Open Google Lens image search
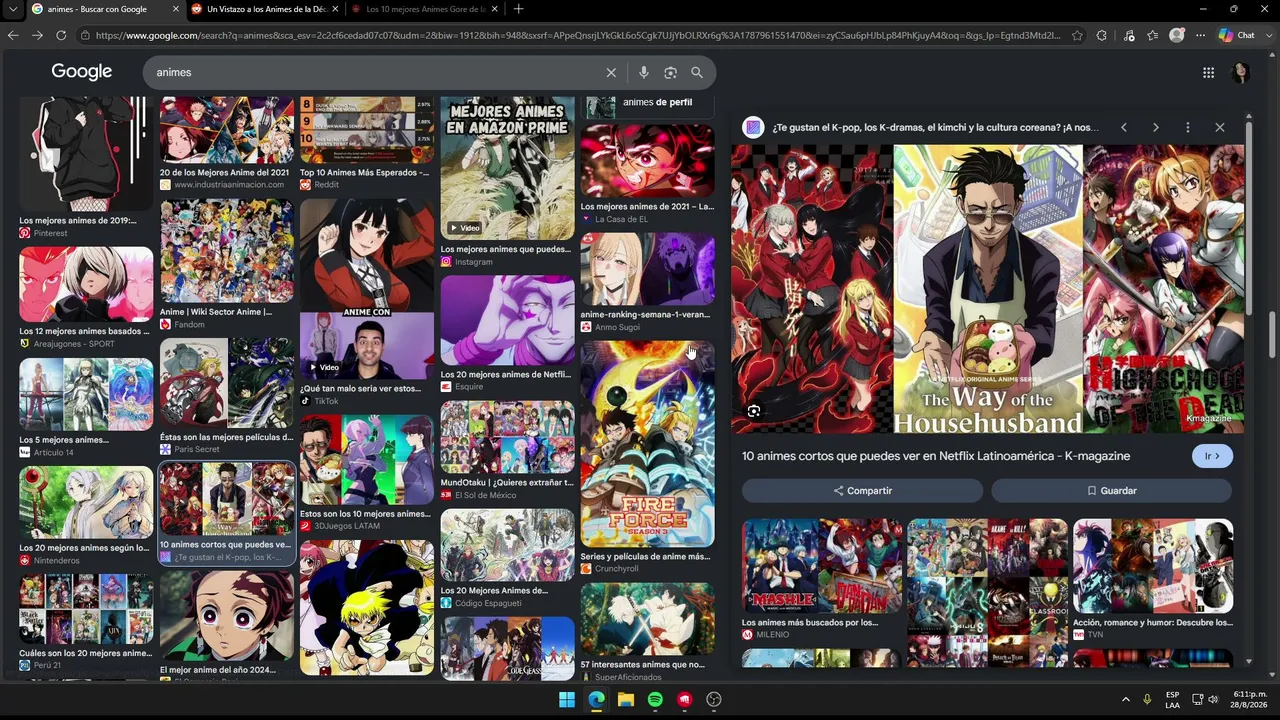This screenshot has height=720, width=1280. (x=670, y=72)
